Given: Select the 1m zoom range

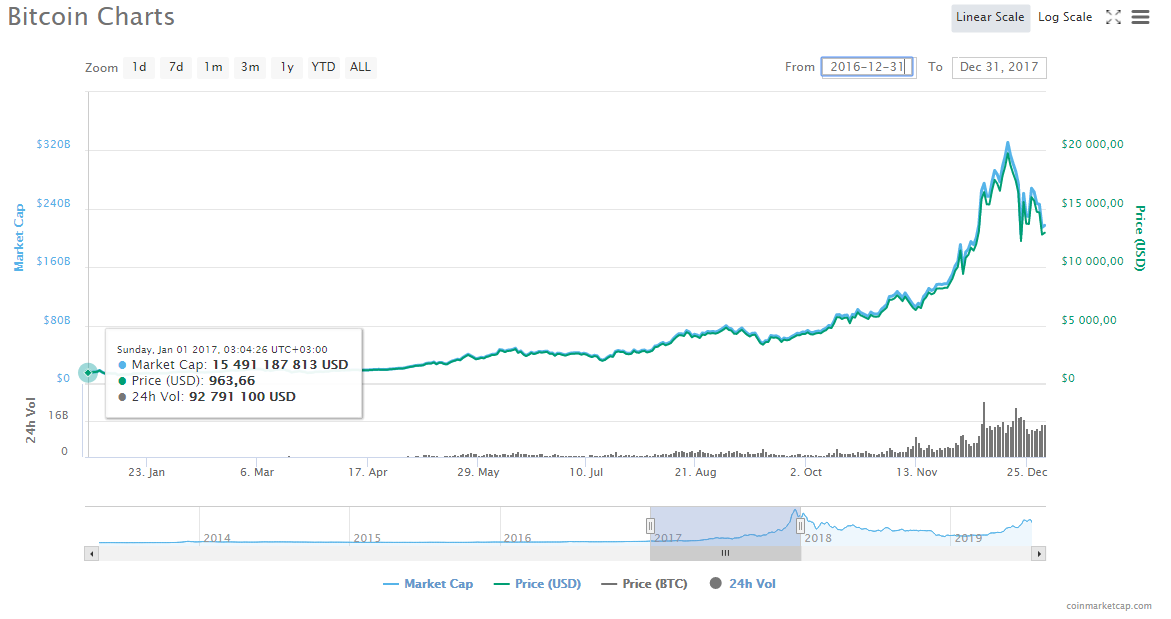Looking at the screenshot, I should [x=213, y=67].
